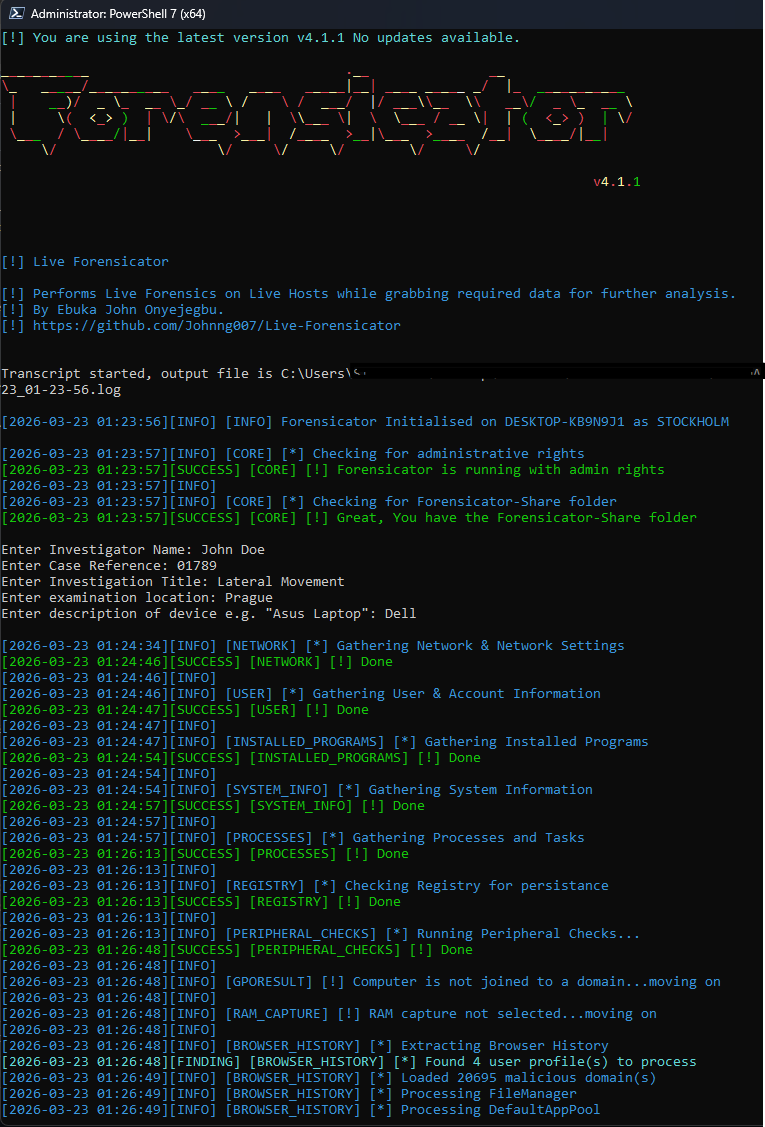Click 'Enter Investigator Name: John Doe' line
This screenshot has height=1127, width=765.
point(133,549)
